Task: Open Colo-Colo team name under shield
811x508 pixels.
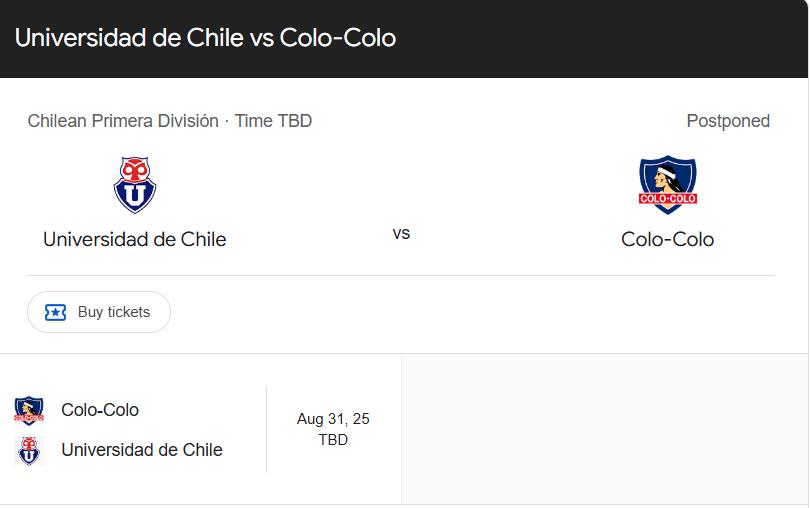Action: [667, 240]
